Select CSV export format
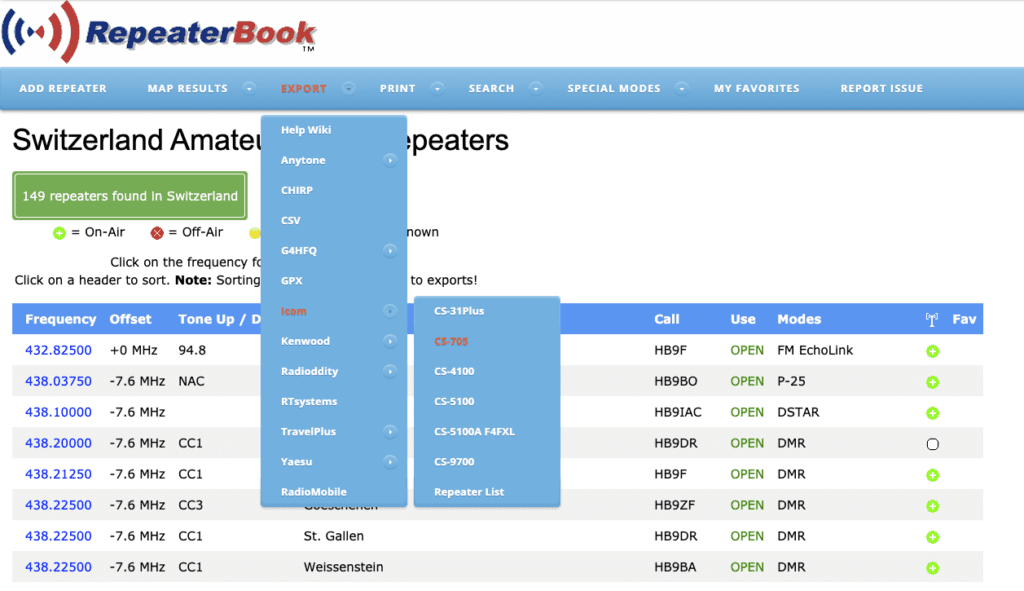 coord(291,220)
